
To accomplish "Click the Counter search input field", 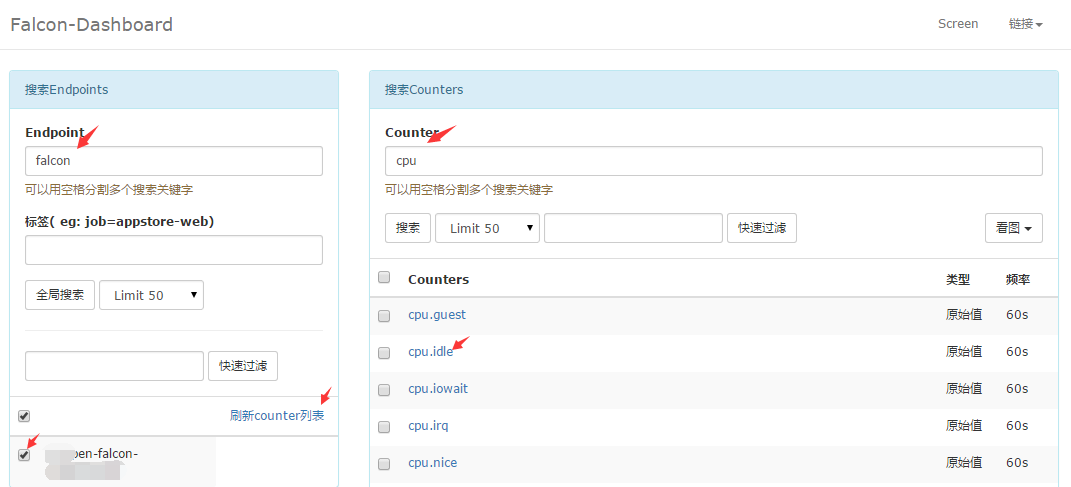I will (713, 161).
